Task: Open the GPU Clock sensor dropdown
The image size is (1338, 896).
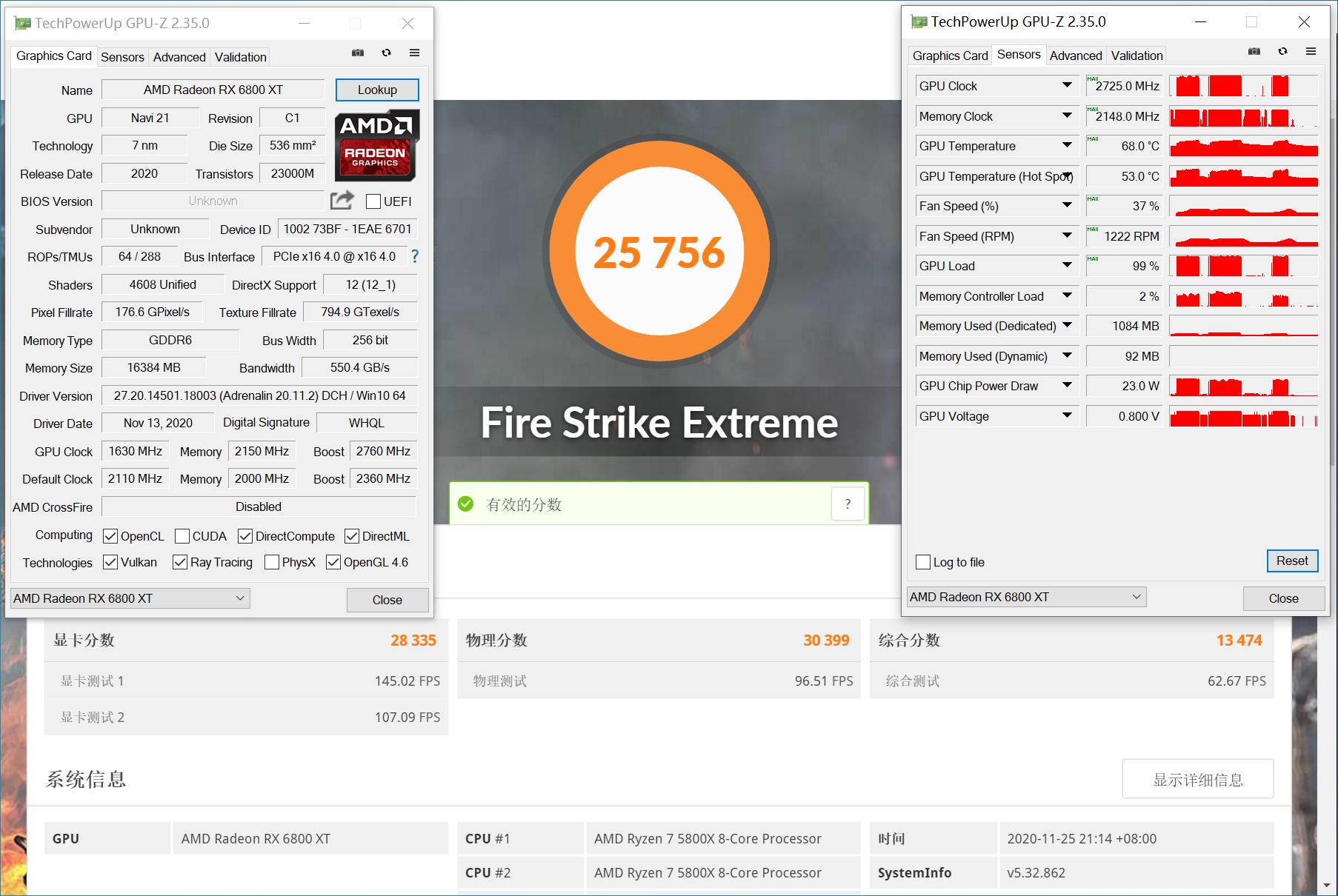Action: pos(1067,86)
